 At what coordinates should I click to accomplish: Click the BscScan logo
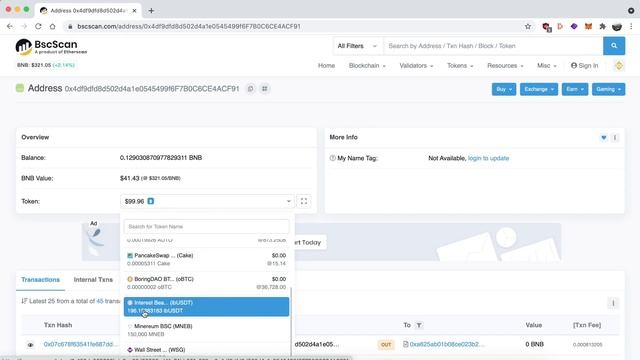pyautogui.click(x=51, y=47)
